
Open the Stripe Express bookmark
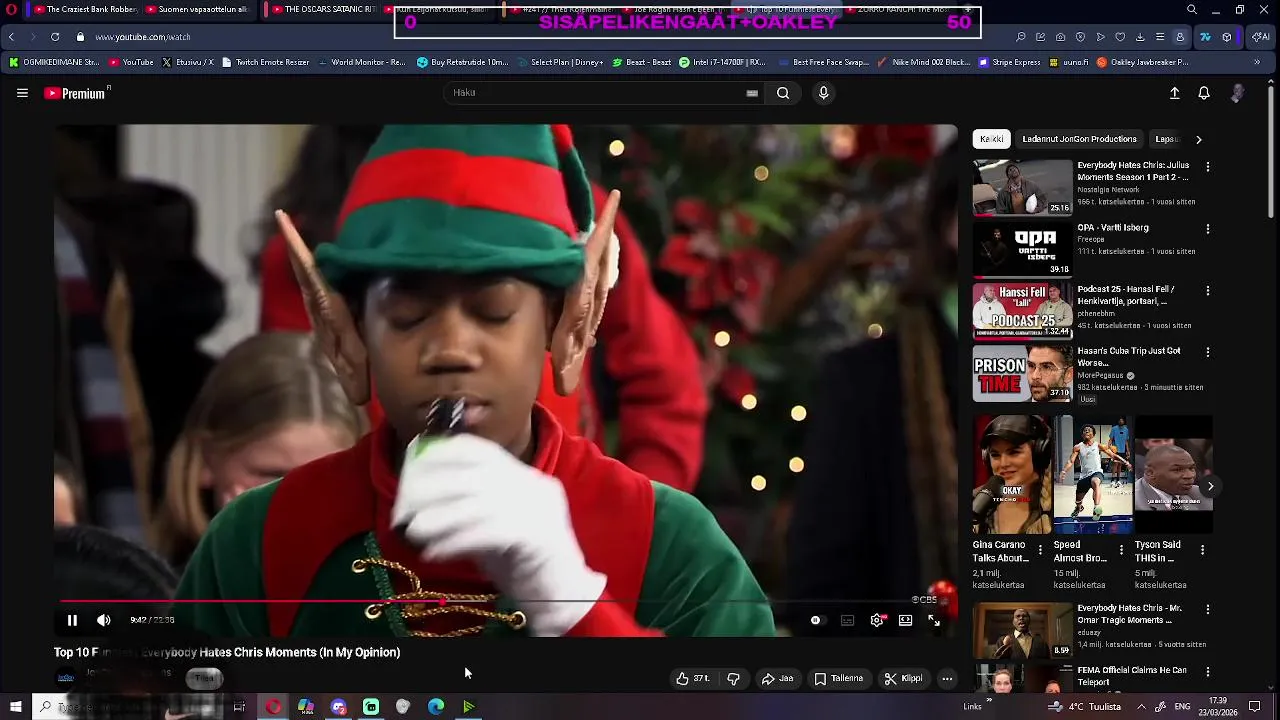click(x=1009, y=62)
